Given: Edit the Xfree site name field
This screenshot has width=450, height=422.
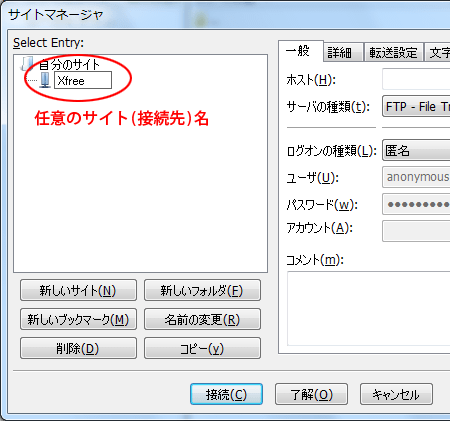Looking at the screenshot, I should point(83,80).
